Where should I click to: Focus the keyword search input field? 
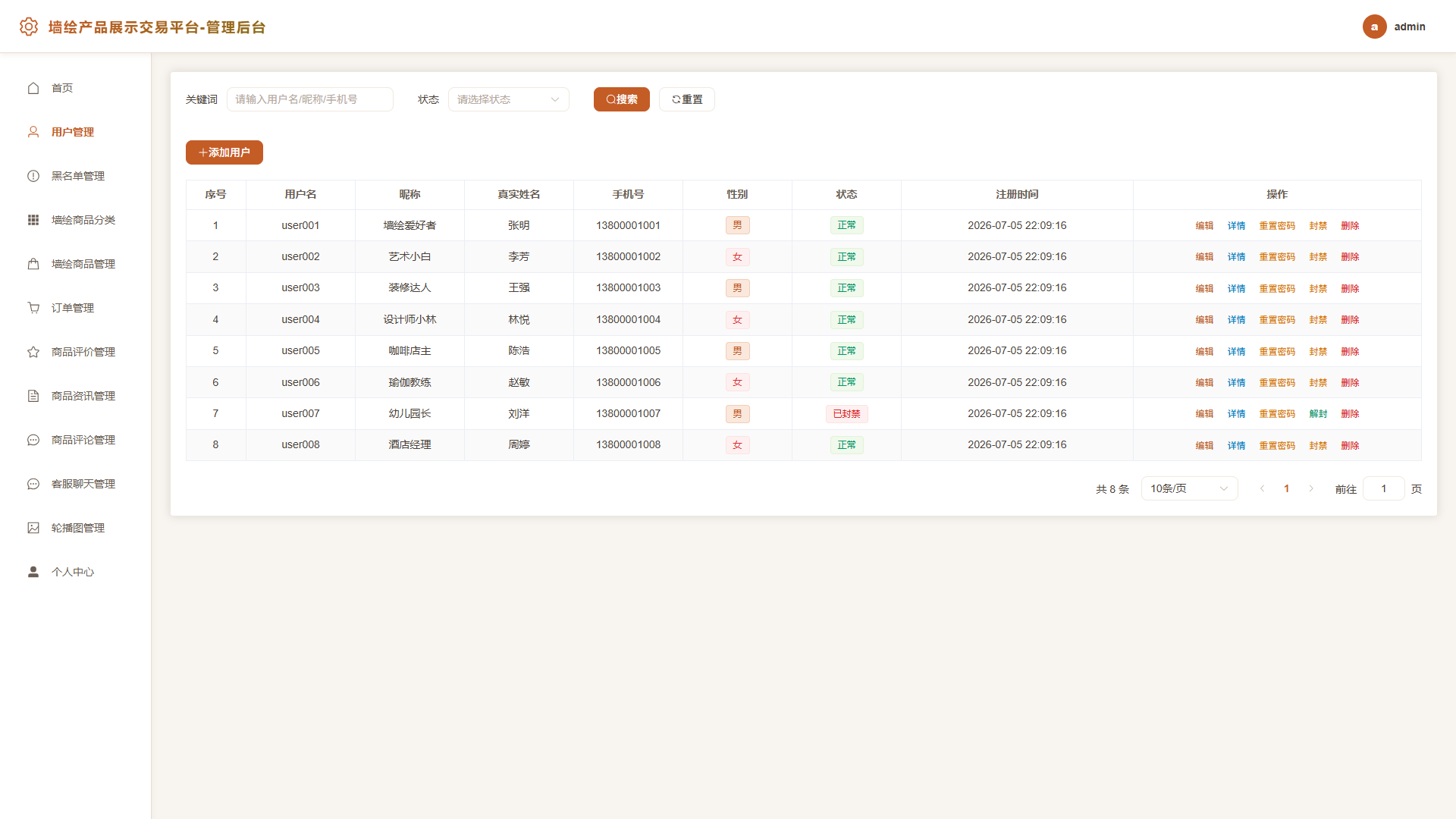[x=309, y=99]
